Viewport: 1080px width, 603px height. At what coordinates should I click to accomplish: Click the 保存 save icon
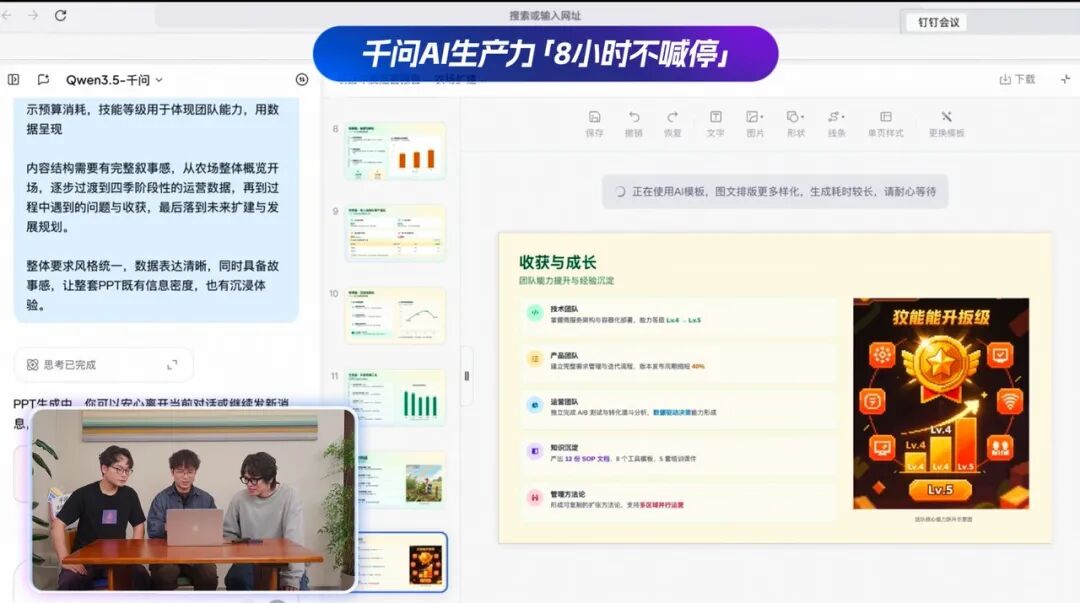pyautogui.click(x=594, y=121)
